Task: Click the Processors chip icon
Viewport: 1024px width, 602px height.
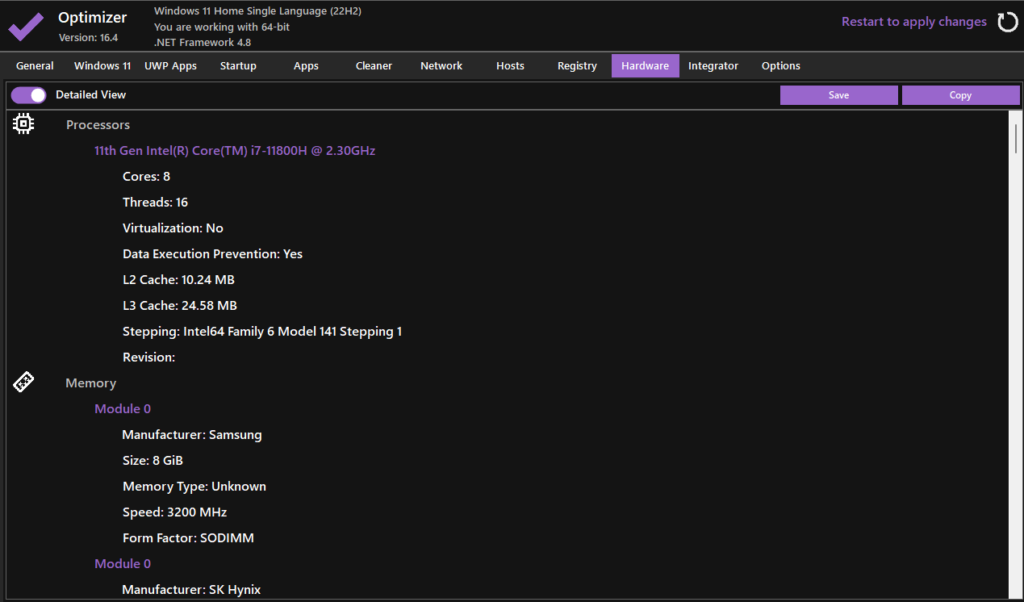Action: [24, 124]
